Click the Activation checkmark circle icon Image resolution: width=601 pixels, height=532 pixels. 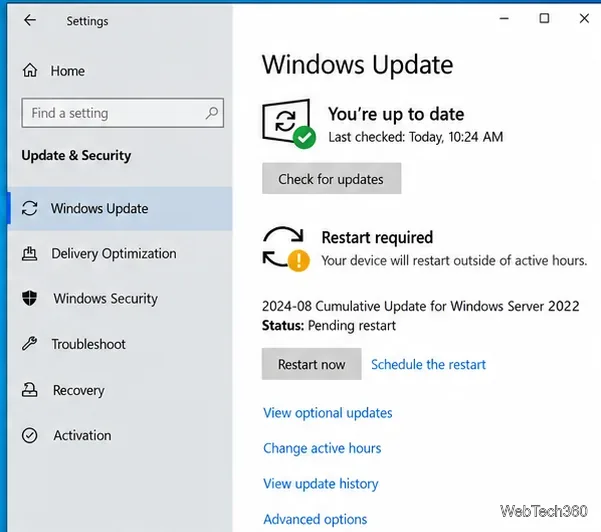[30, 435]
